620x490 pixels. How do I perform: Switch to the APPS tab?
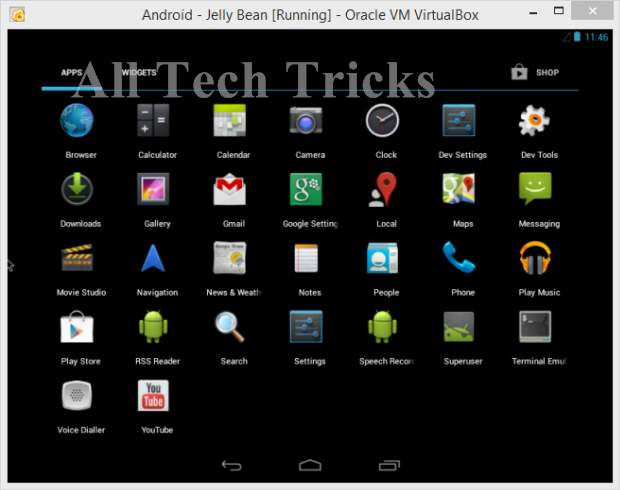(72, 72)
